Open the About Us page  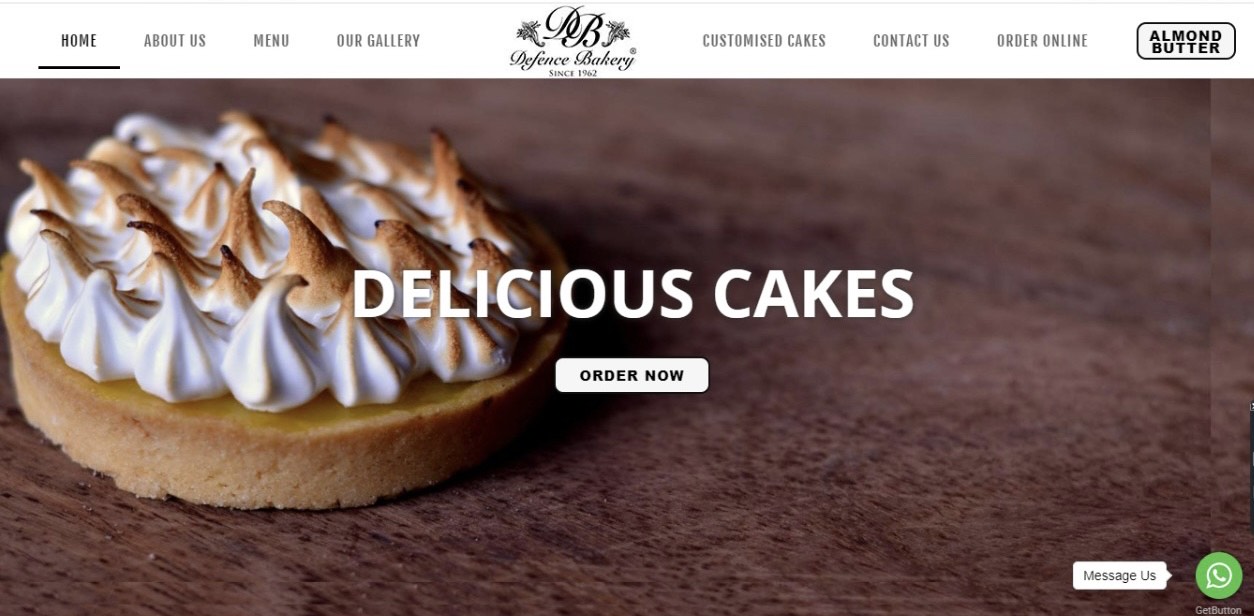coord(175,41)
